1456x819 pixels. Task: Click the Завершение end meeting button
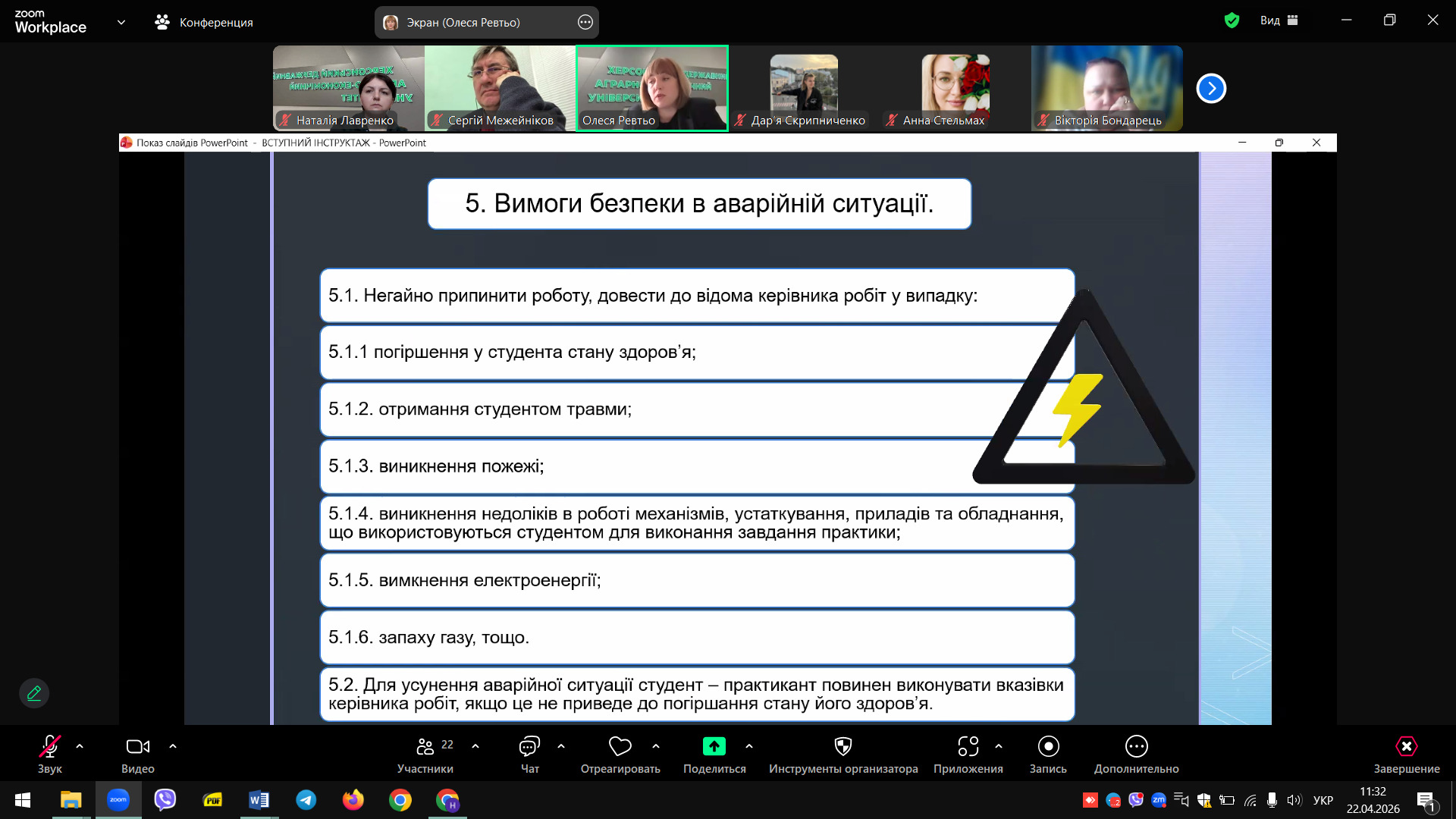(x=1406, y=747)
